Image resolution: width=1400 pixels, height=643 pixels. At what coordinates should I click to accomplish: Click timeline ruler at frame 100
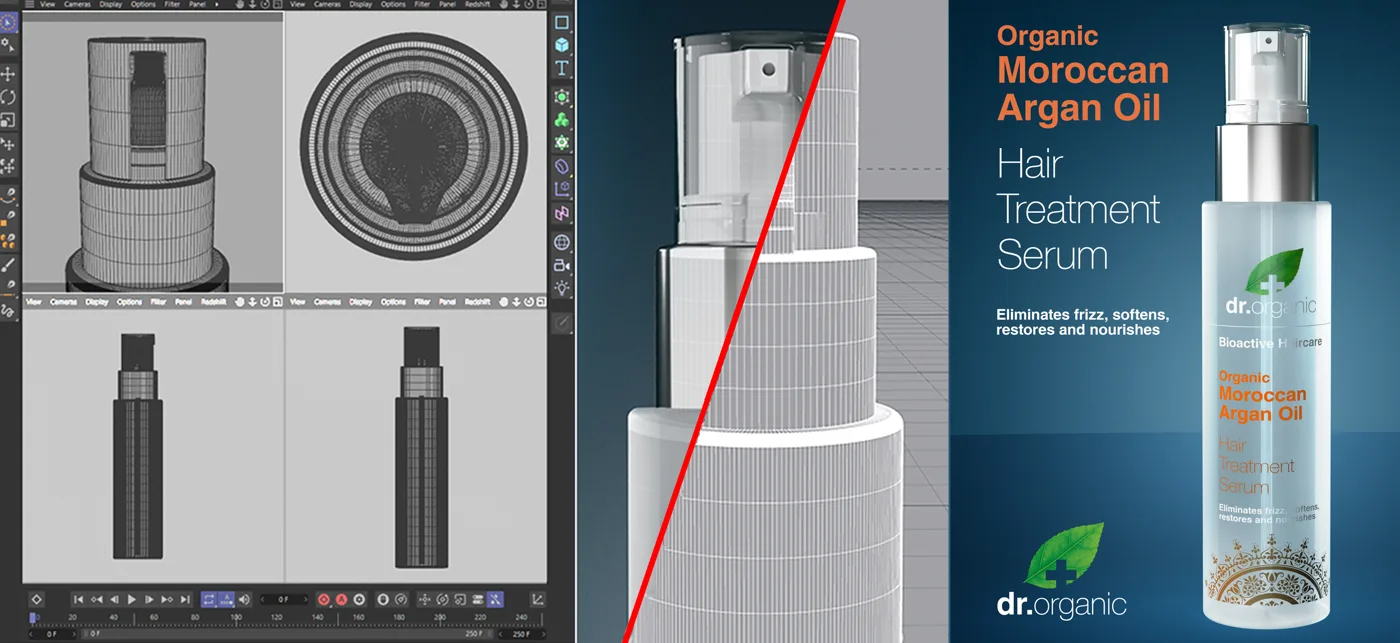[236, 619]
